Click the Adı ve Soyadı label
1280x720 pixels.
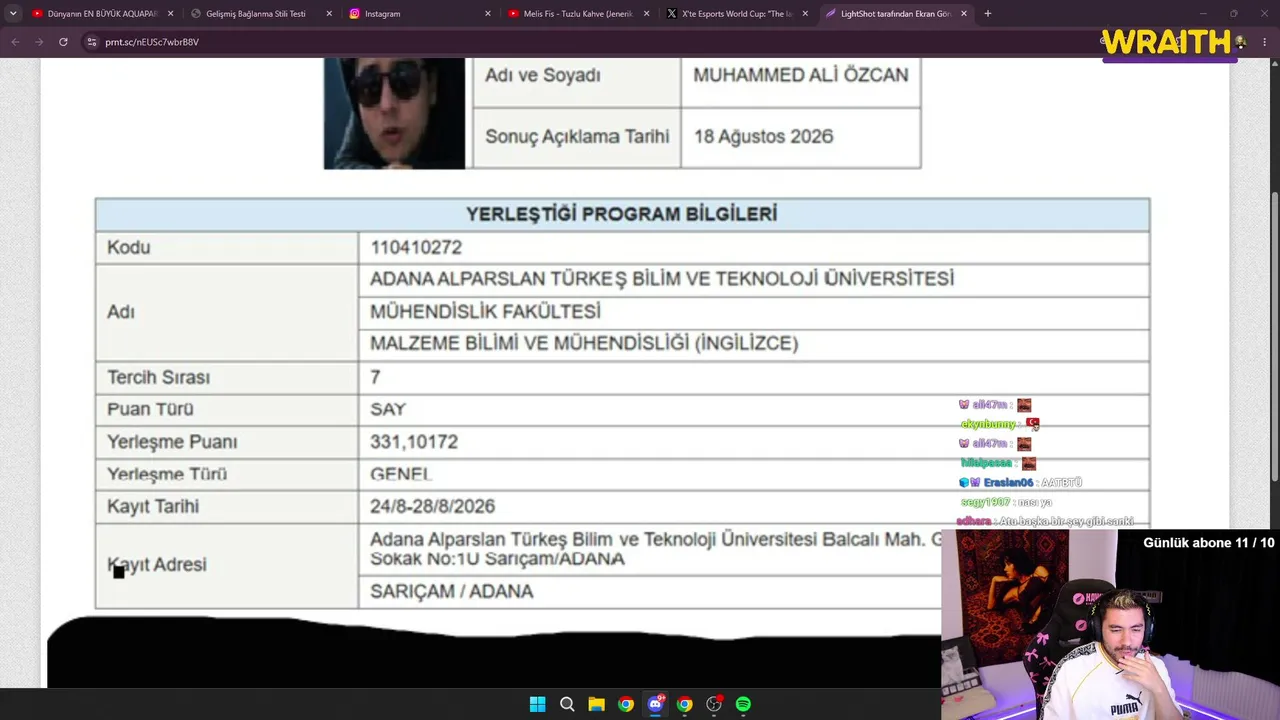pyautogui.click(x=543, y=75)
